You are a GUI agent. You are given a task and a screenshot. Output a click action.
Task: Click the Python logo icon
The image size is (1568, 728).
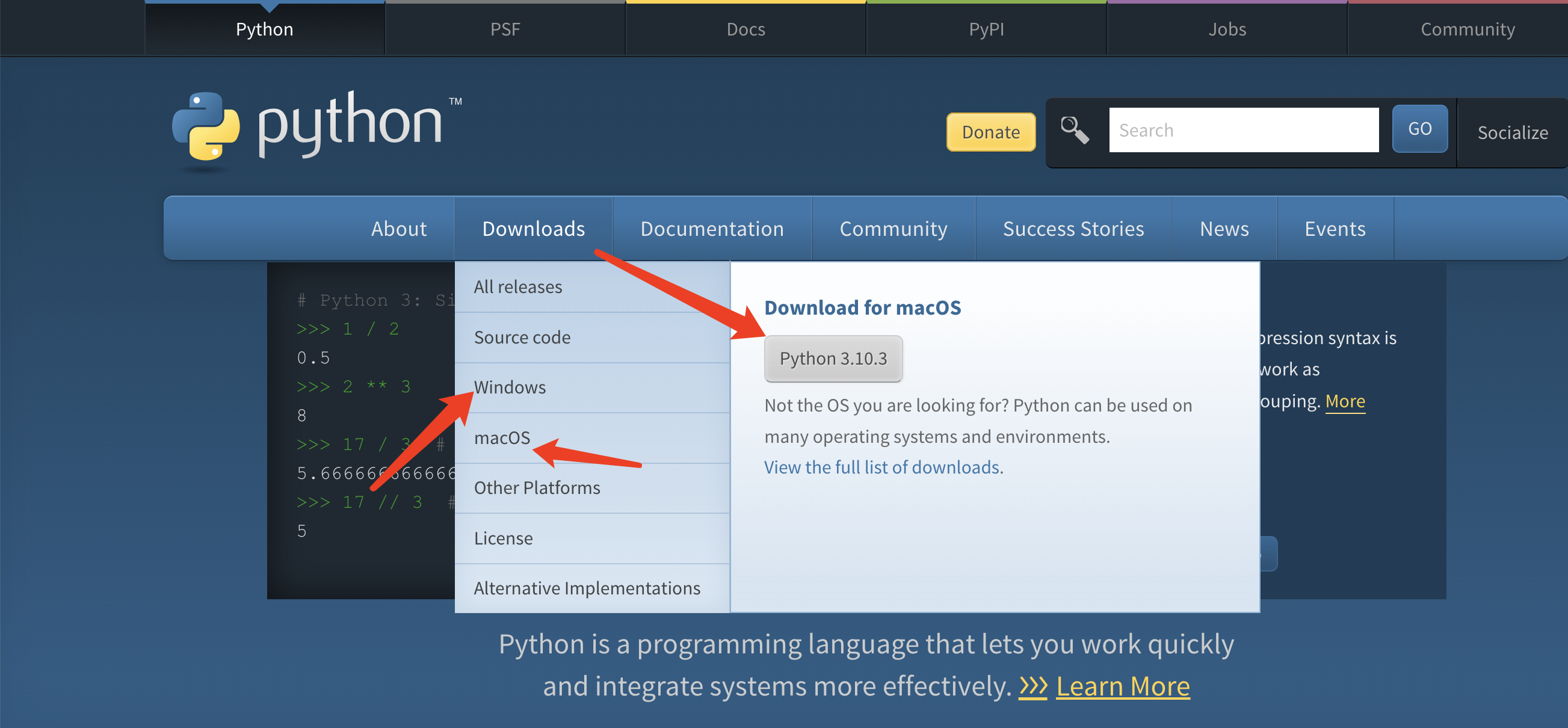coord(206,126)
